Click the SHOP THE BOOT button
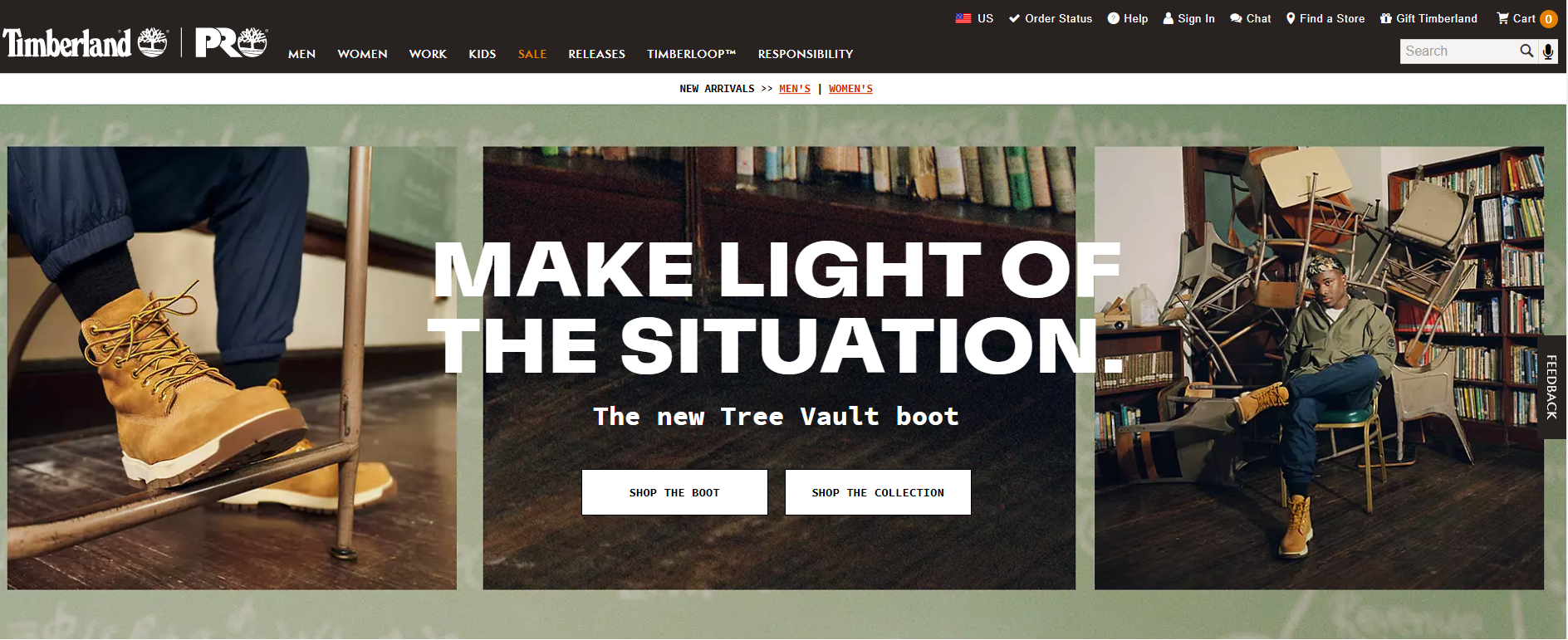Image resolution: width=1568 pixels, height=640 pixels. [x=674, y=492]
